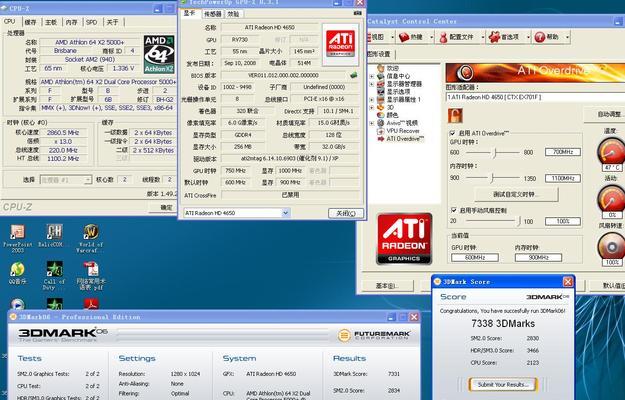Expand 信息中心 node in Catalyst tree
This screenshot has height=400, width=625.
click(x=371, y=76)
